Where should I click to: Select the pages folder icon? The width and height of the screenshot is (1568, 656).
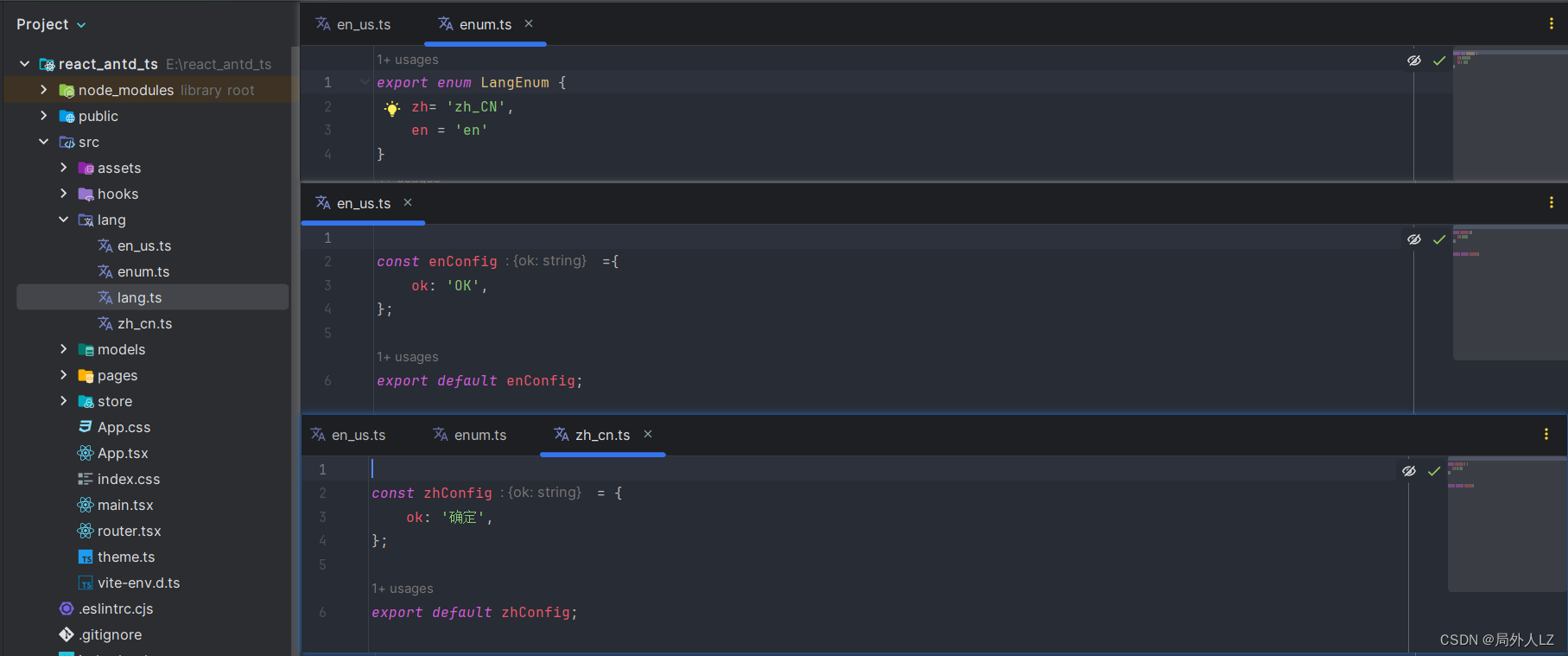coord(86,376)
